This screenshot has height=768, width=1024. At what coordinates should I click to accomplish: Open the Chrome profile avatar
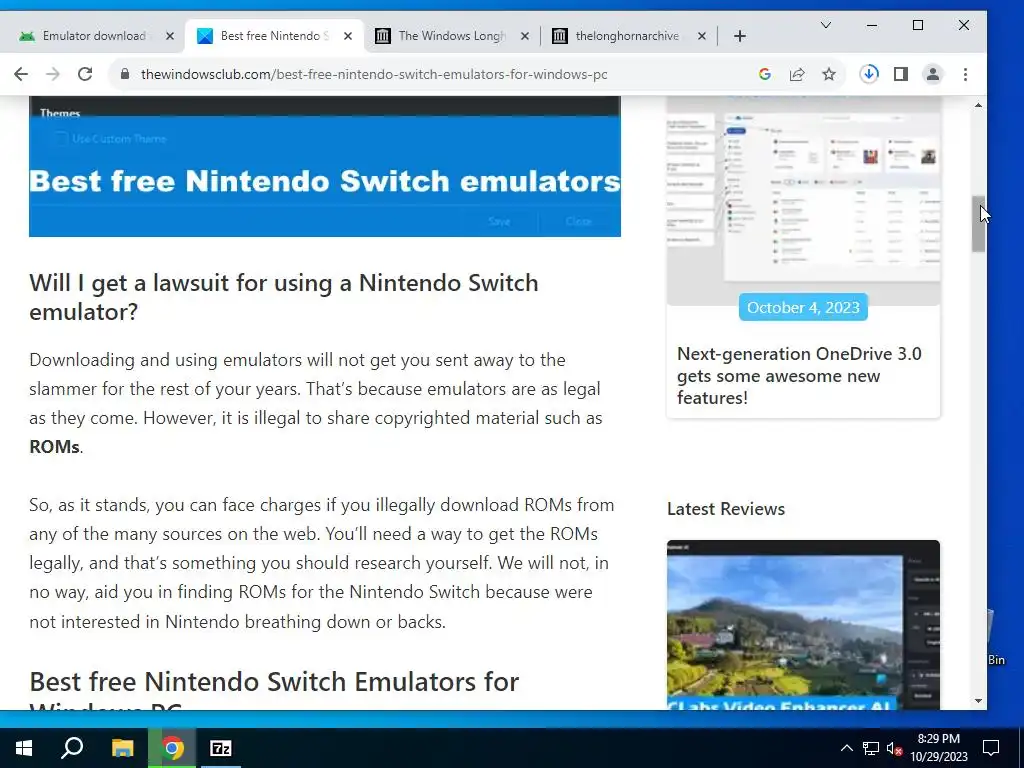pos(933,74)
